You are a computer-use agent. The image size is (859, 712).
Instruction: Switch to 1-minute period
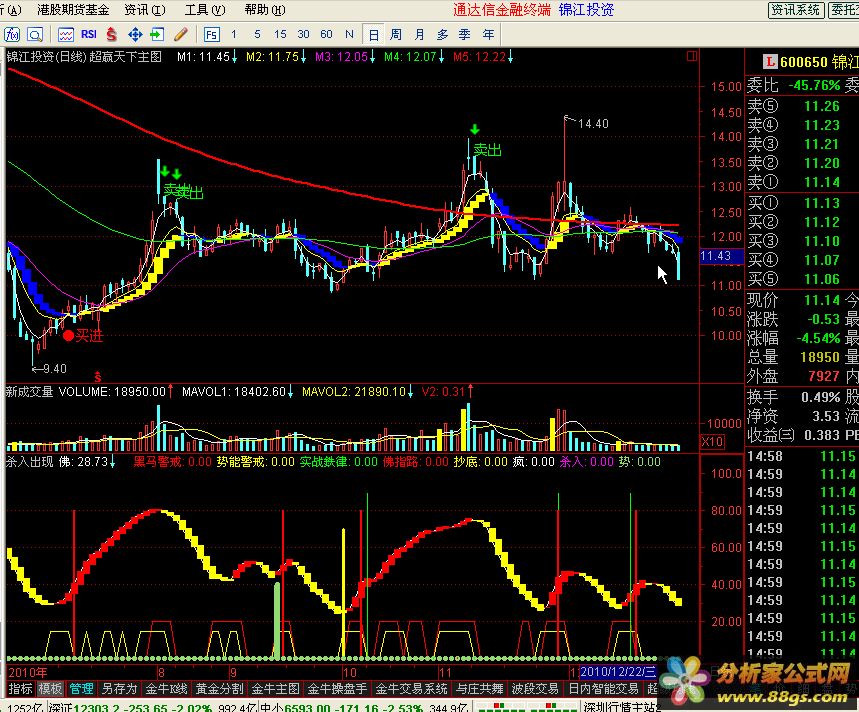point(234,35)
